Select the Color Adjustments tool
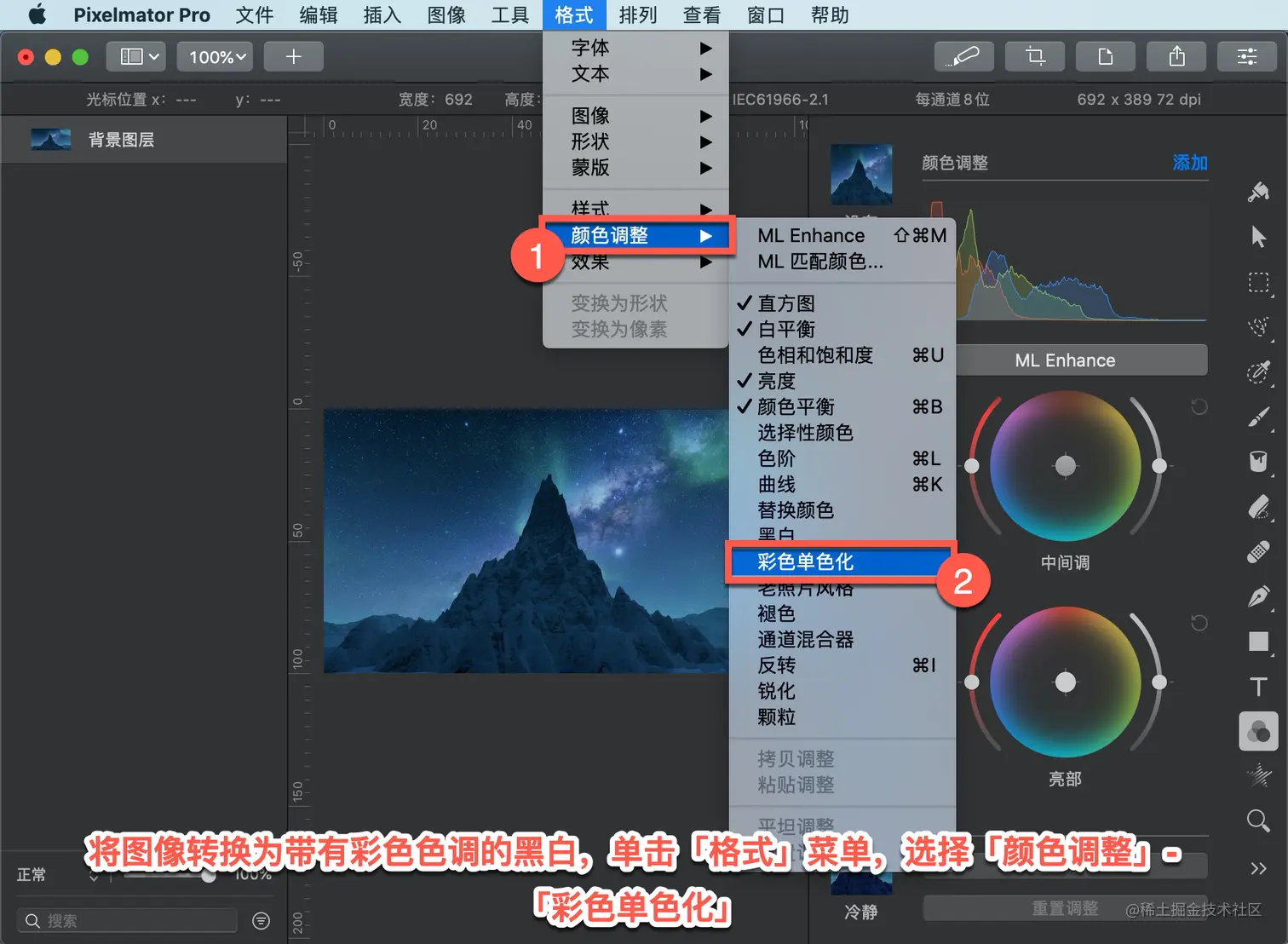The height and width of the screenshot is (944, 1288). tap(1258, 731)
